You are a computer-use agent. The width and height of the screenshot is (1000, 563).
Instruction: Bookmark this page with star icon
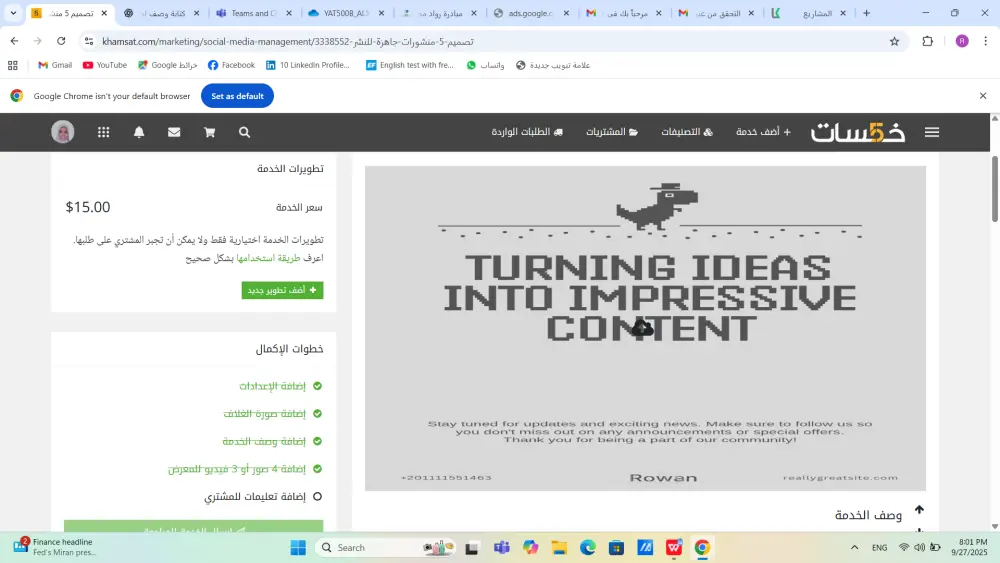click(x=894, y=41)
